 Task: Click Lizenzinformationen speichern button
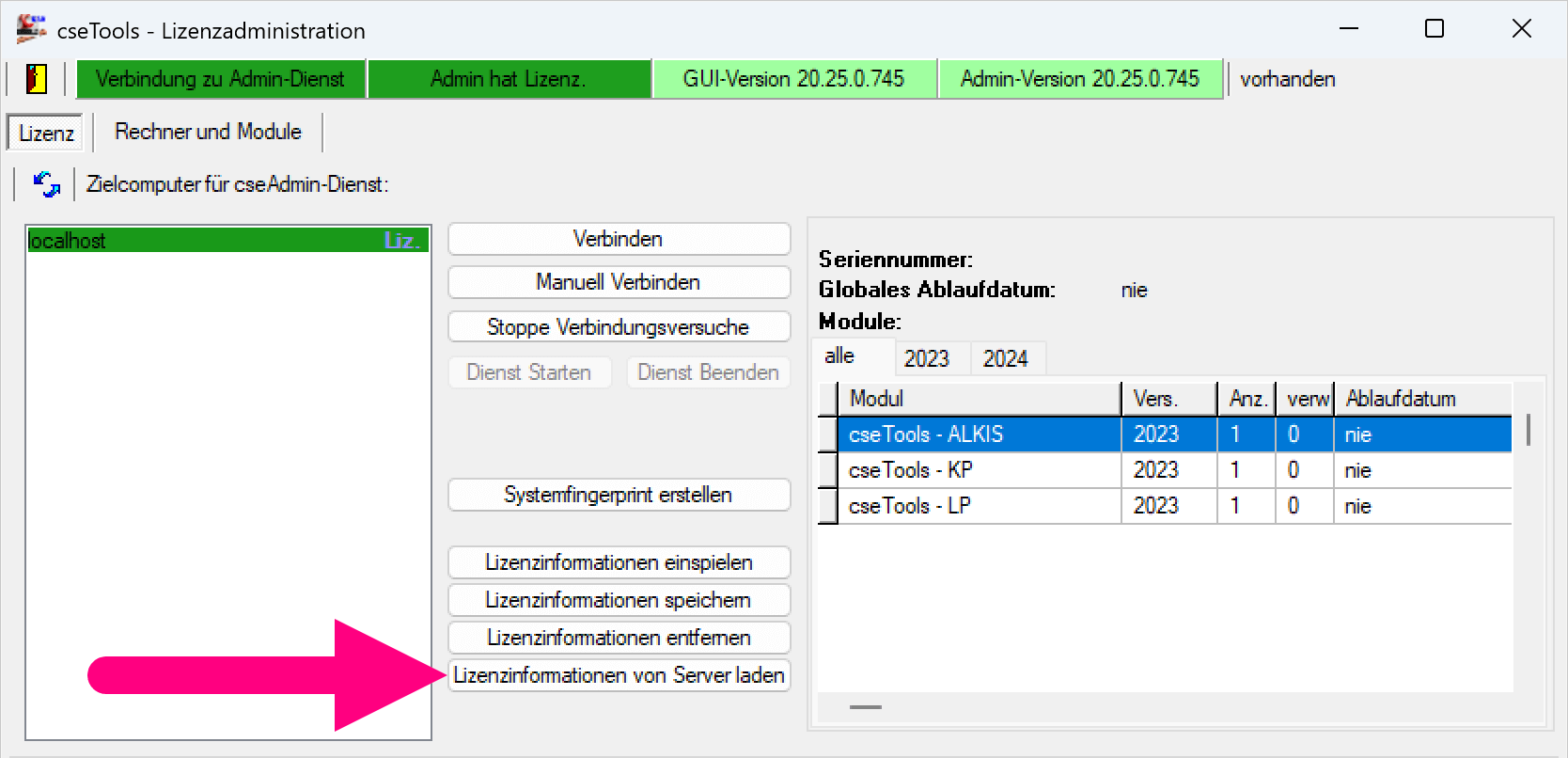(618, 600)
